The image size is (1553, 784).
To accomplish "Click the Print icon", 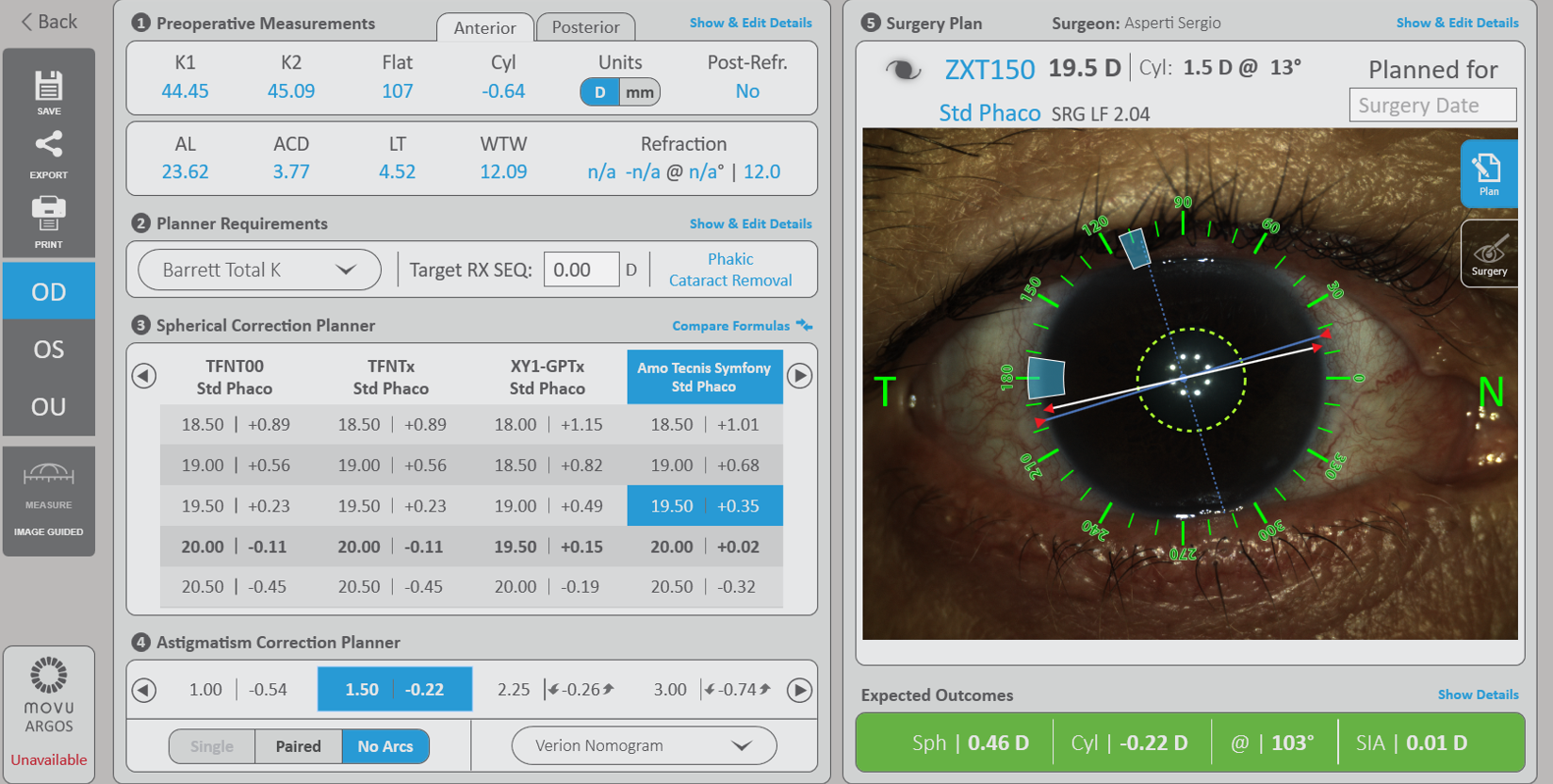I will (x=49, y=221).
